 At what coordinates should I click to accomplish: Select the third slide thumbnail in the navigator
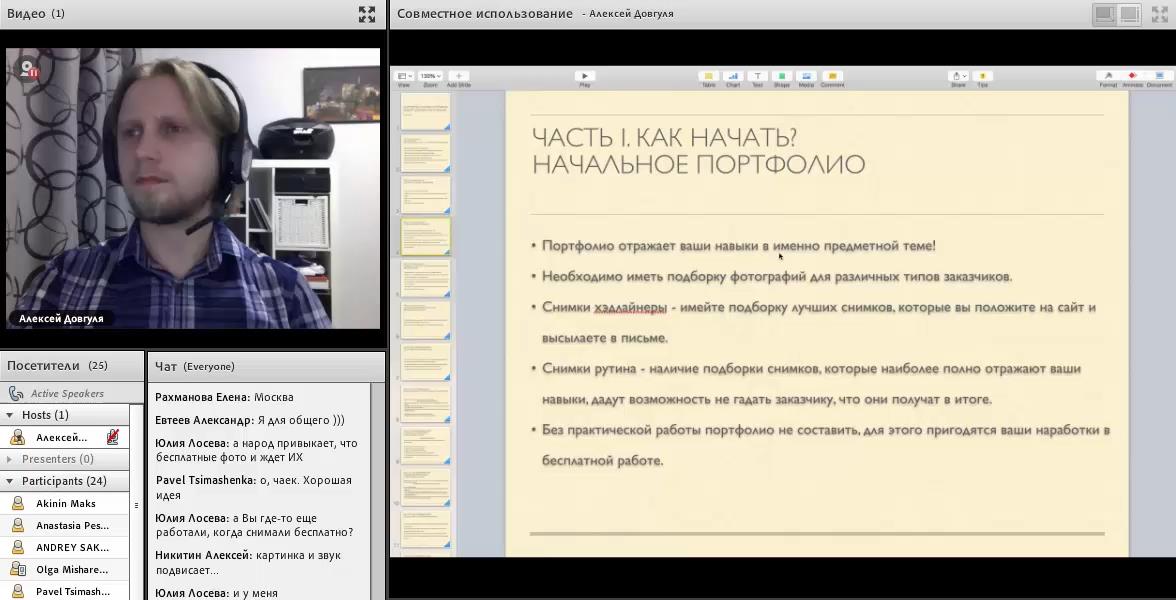point(425,194)
